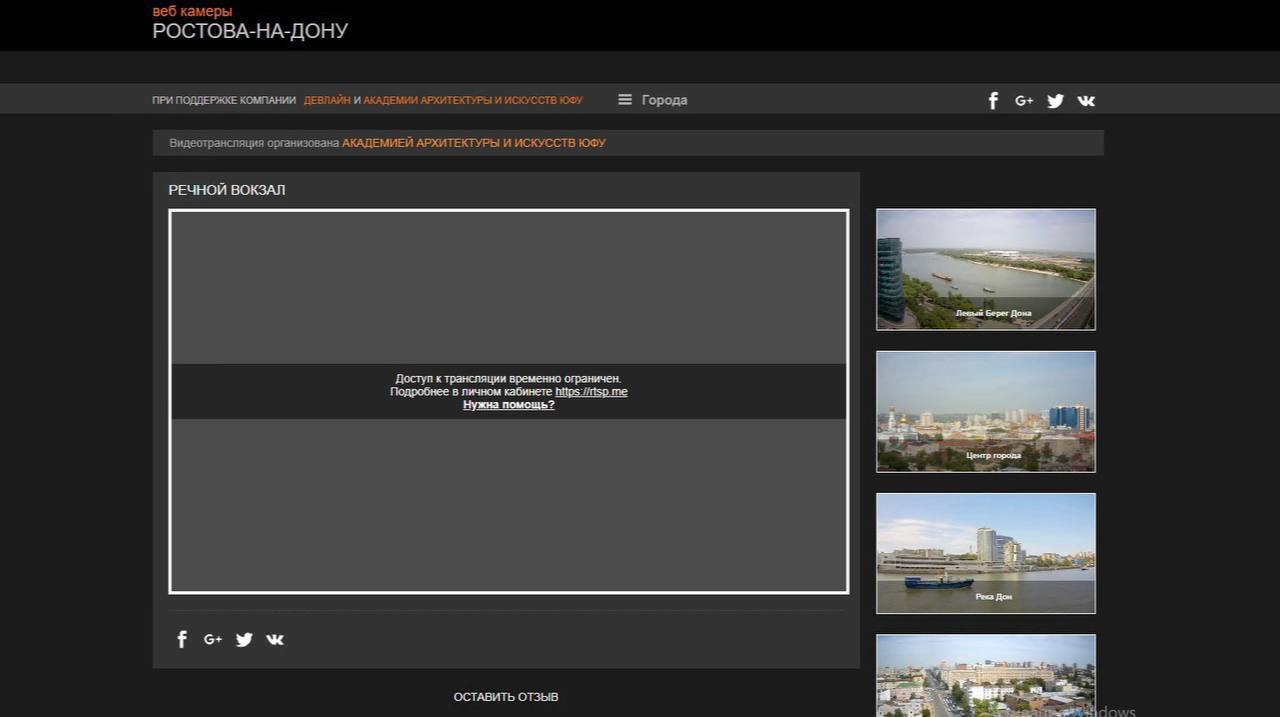The image size is (1280, 717).
Task: Click the Доступ к трансляции временно ограничен message
Action: 508,379
